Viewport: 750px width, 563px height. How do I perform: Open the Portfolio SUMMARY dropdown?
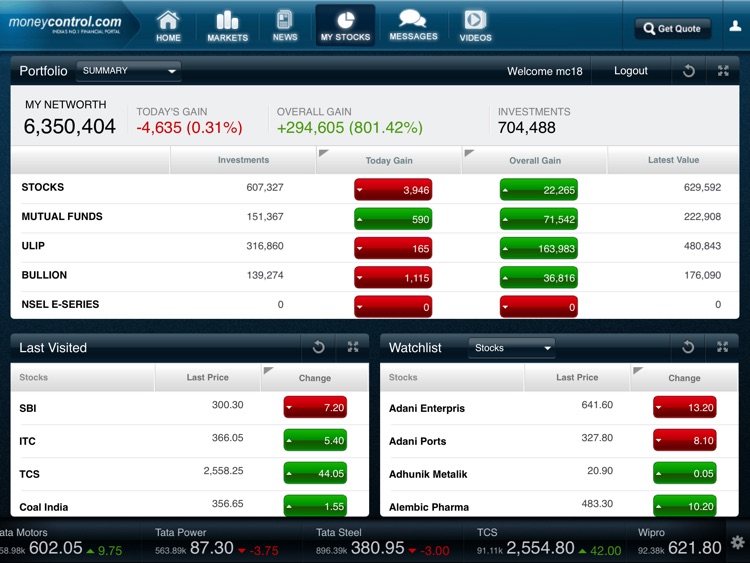click(x=128, y=71)
